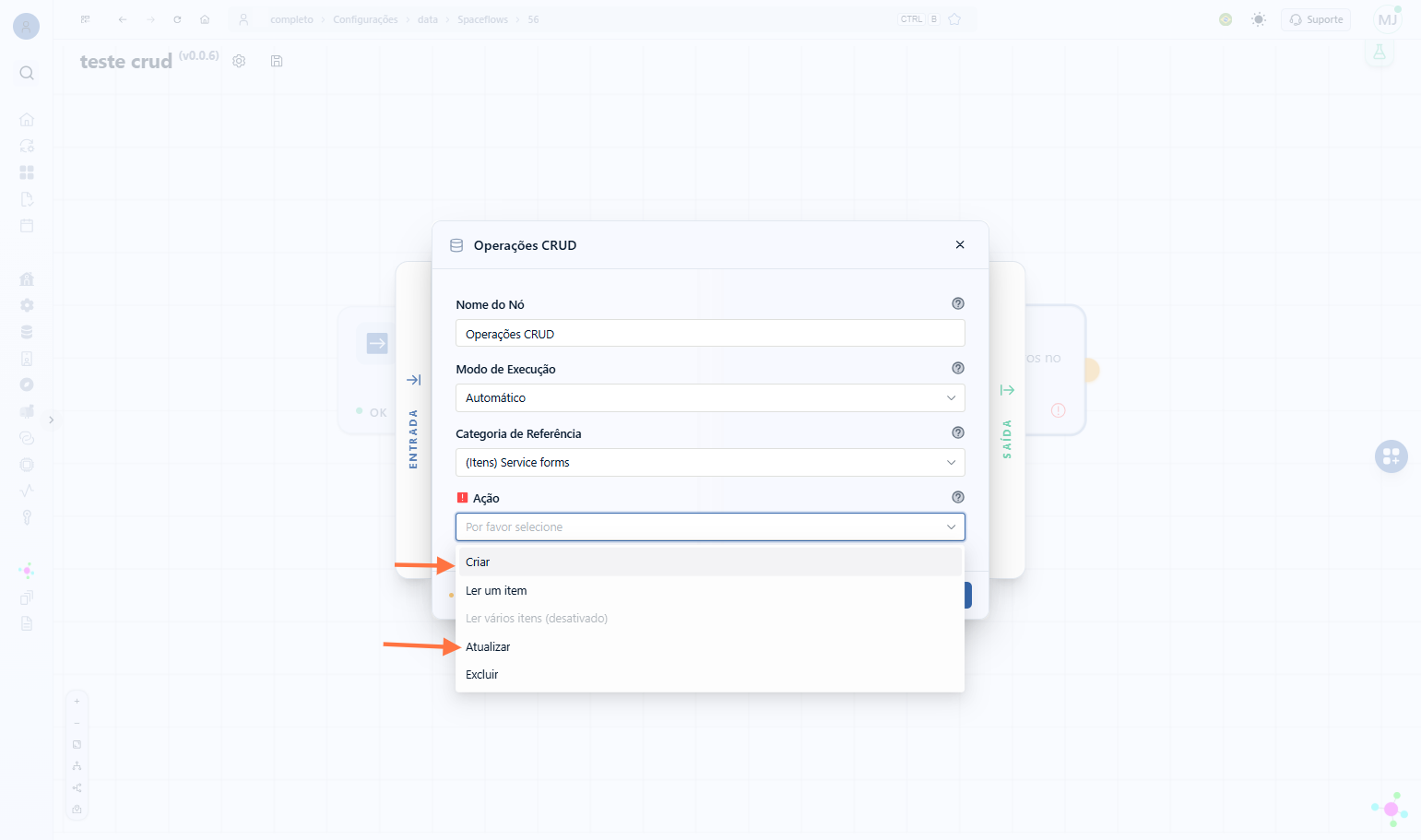Click the round add-node widget button
Viewport: 1421px width, 840px height.
(1391, 456)
